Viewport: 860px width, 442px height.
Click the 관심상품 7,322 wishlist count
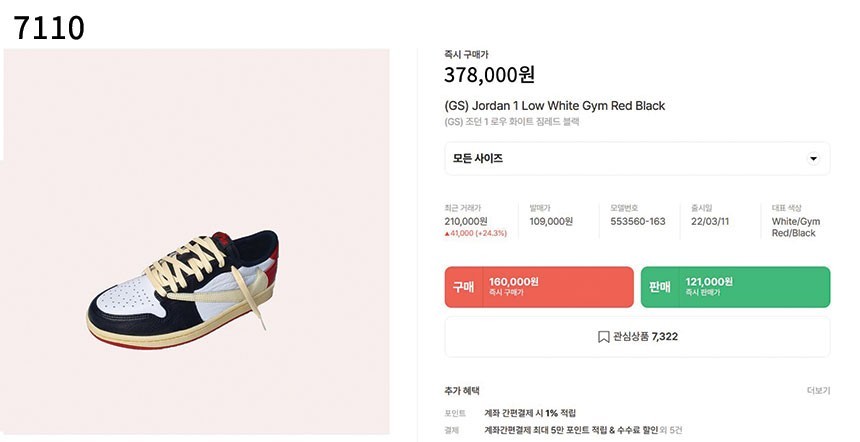(x=645, y=337)
